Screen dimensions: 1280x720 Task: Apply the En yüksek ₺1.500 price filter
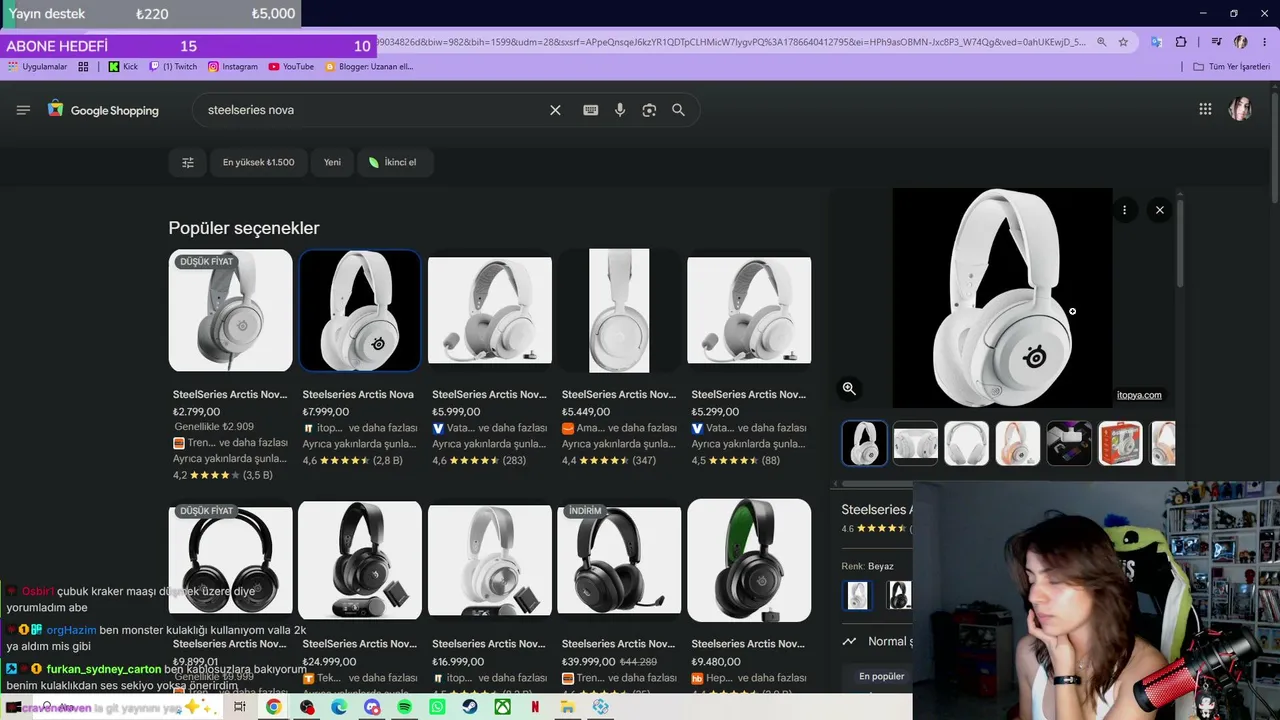click(x=259, y=162)
